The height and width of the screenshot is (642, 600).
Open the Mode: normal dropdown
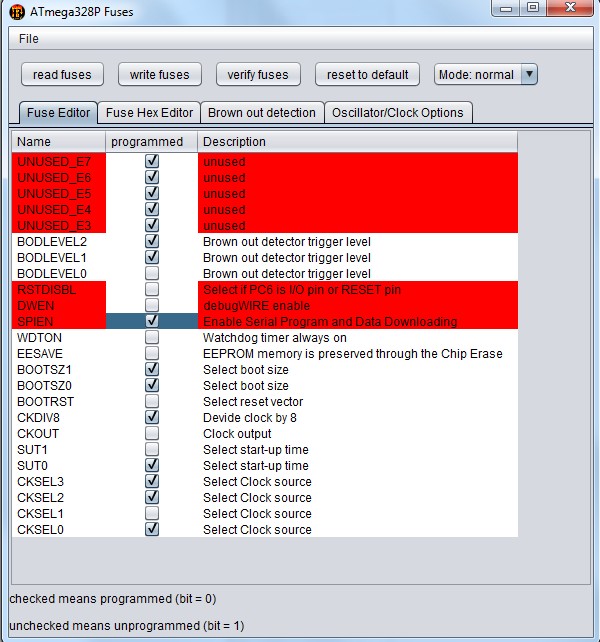[486, 75]
